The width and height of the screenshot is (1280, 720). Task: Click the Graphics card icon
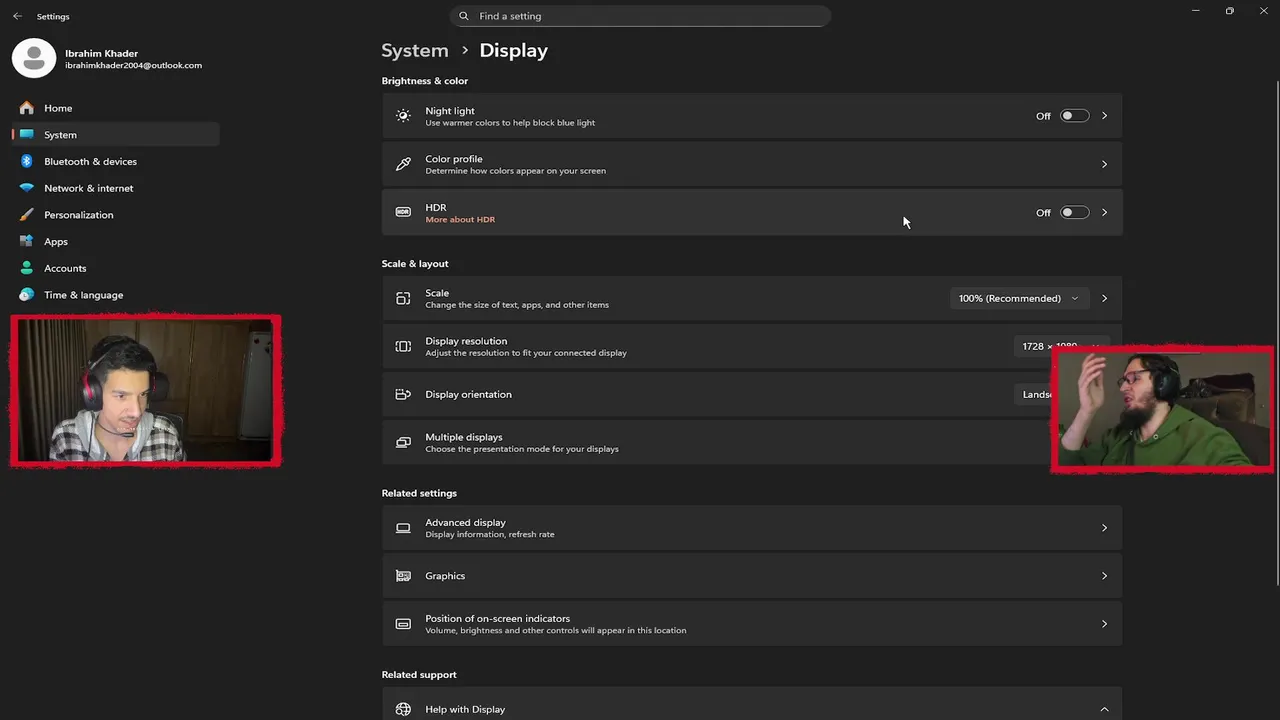[403, 576]
